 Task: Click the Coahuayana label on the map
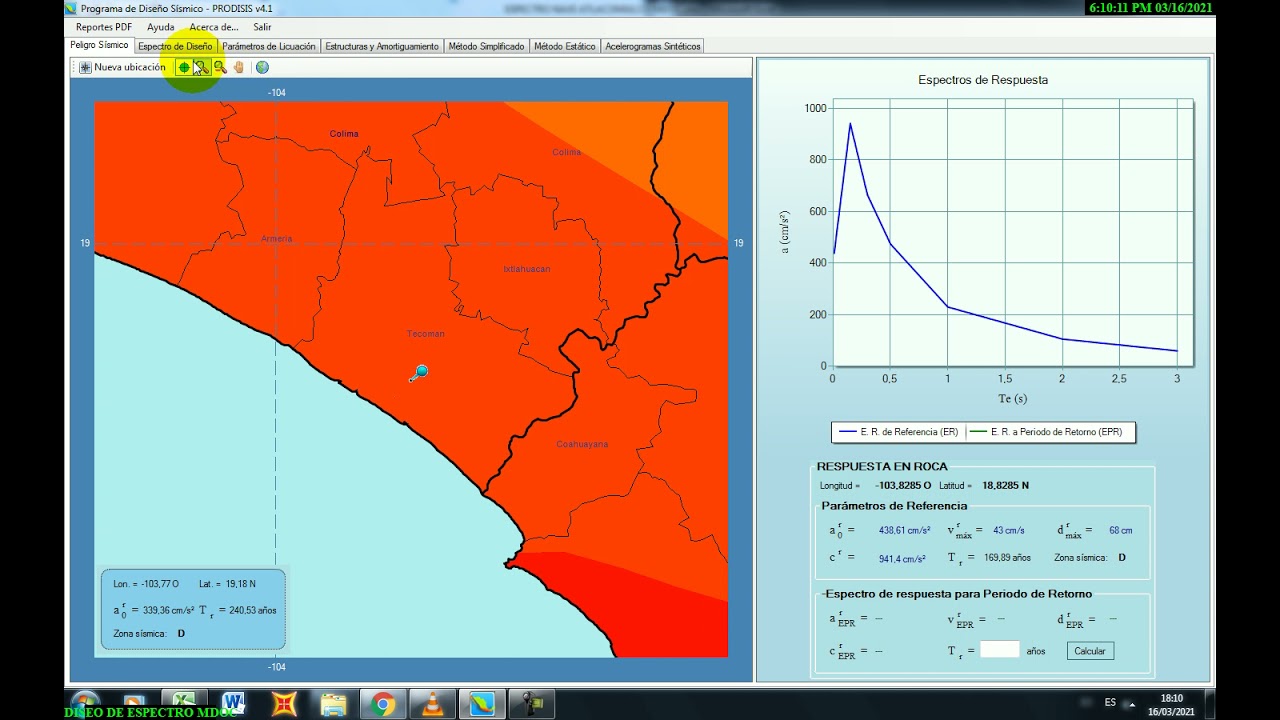[582, 444]
